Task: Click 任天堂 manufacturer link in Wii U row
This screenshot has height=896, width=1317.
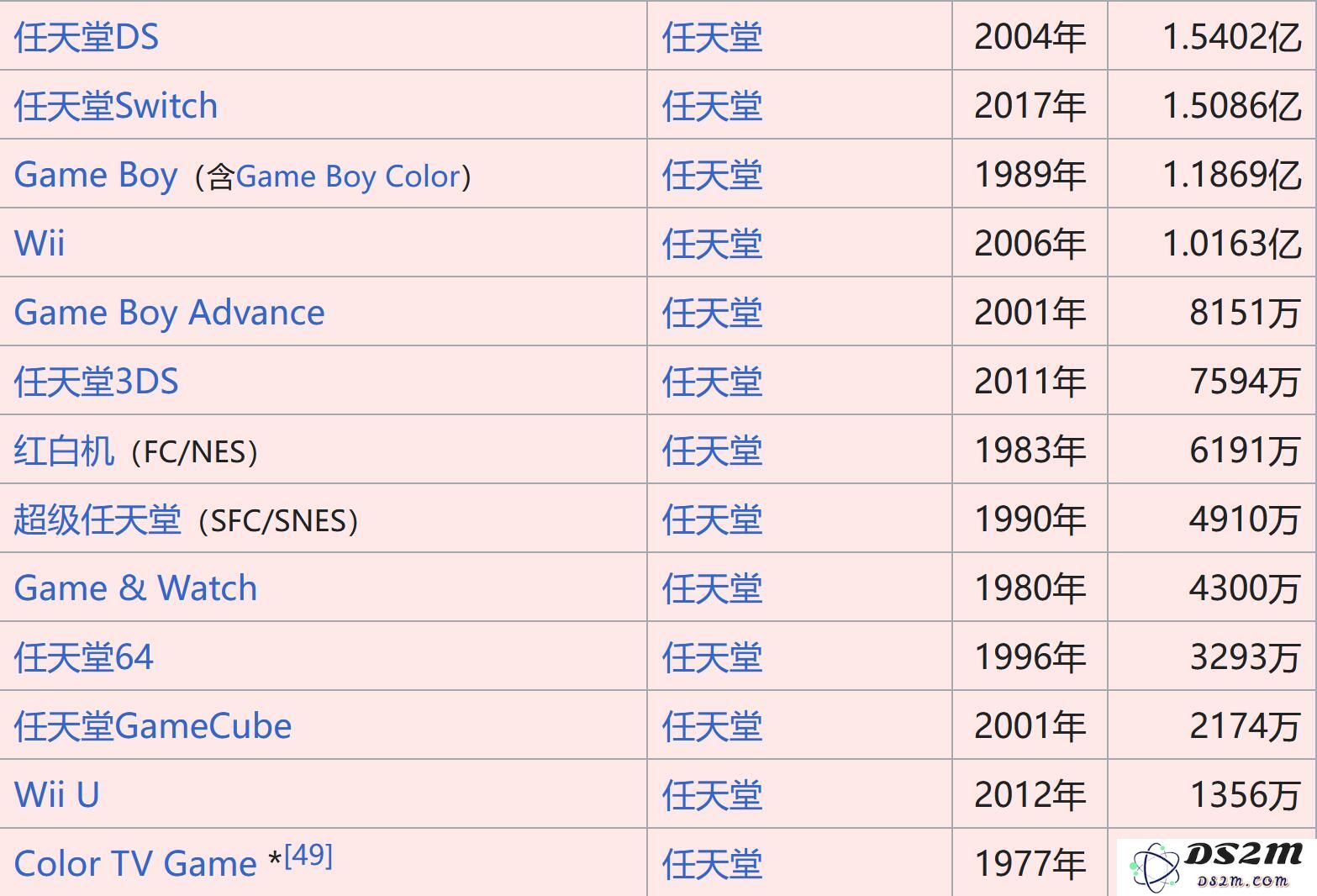Action: 712,795
